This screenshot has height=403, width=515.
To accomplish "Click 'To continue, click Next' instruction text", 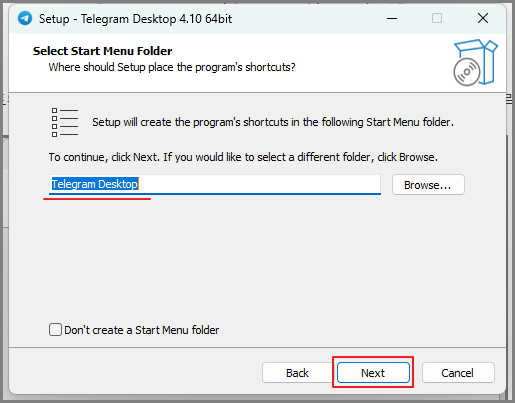I will (x=243, y=157).
